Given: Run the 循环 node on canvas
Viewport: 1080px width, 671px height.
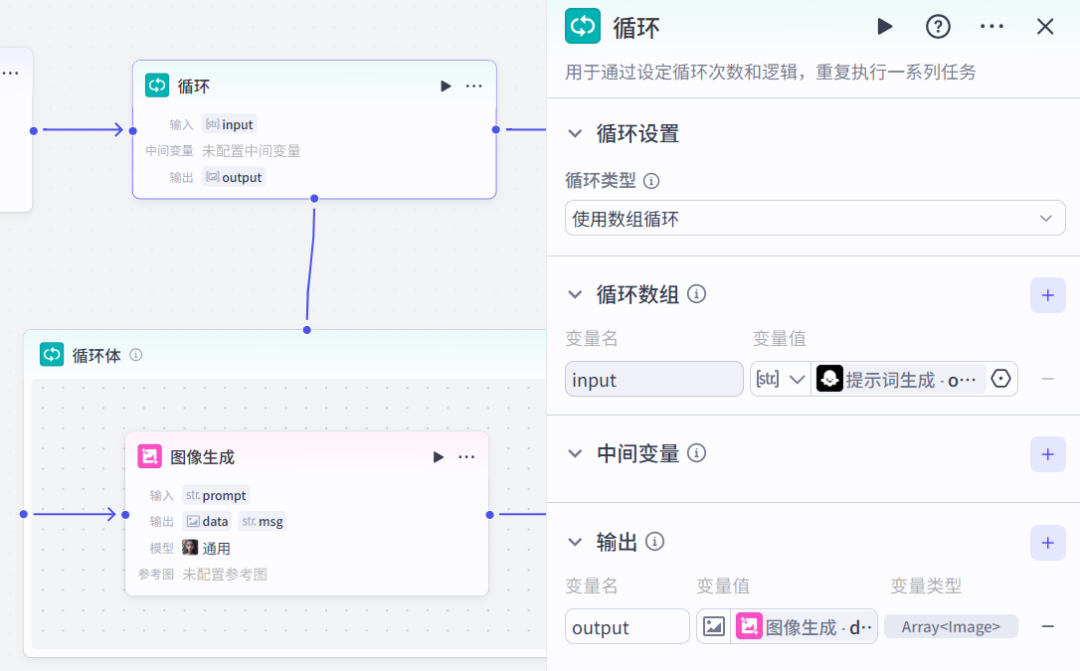Looking at the screenshot, I should (446, 86).
